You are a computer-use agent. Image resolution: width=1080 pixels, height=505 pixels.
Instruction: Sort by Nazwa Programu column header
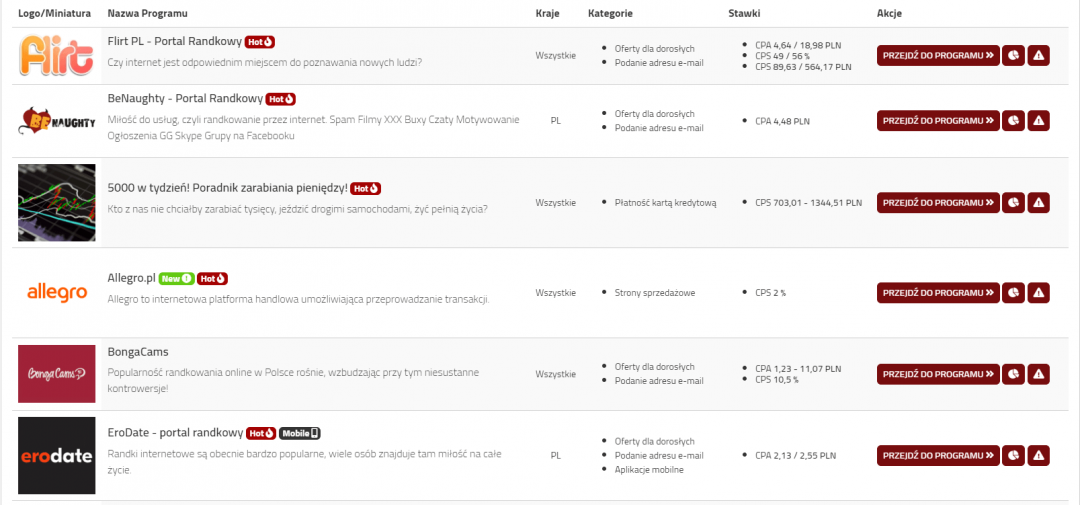click(147, 13)
